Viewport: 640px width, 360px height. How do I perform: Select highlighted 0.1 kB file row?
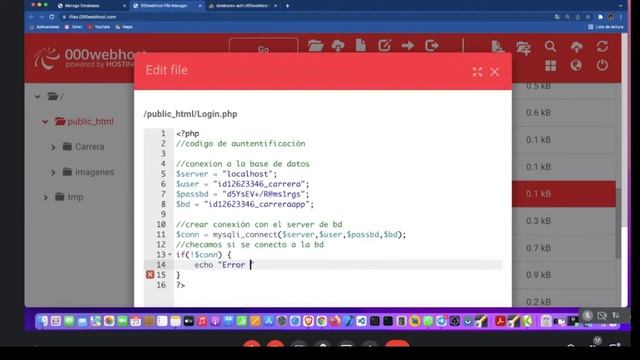tap(564, 193)
